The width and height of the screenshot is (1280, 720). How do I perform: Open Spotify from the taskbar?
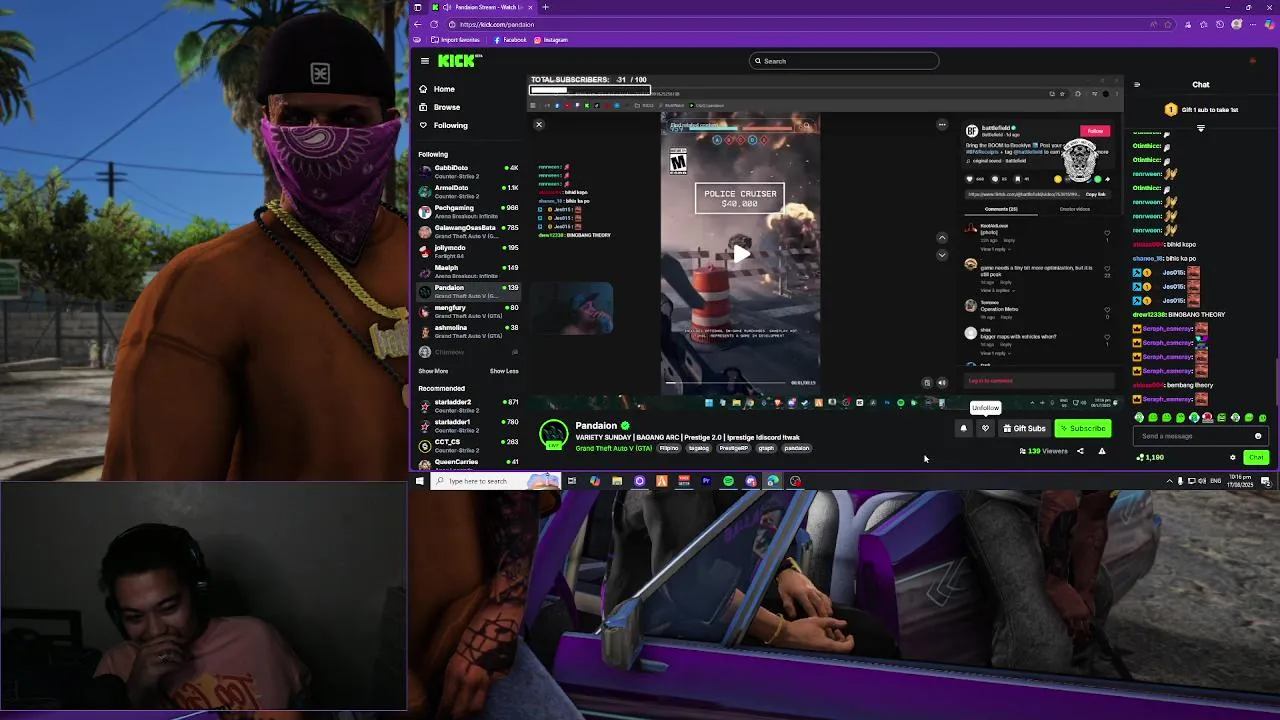tap(728, 481)
